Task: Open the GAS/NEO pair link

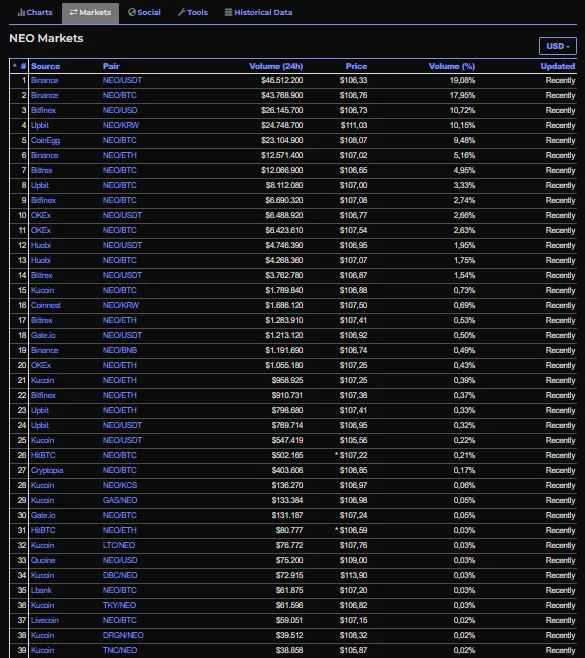Action: pos(120,501)
